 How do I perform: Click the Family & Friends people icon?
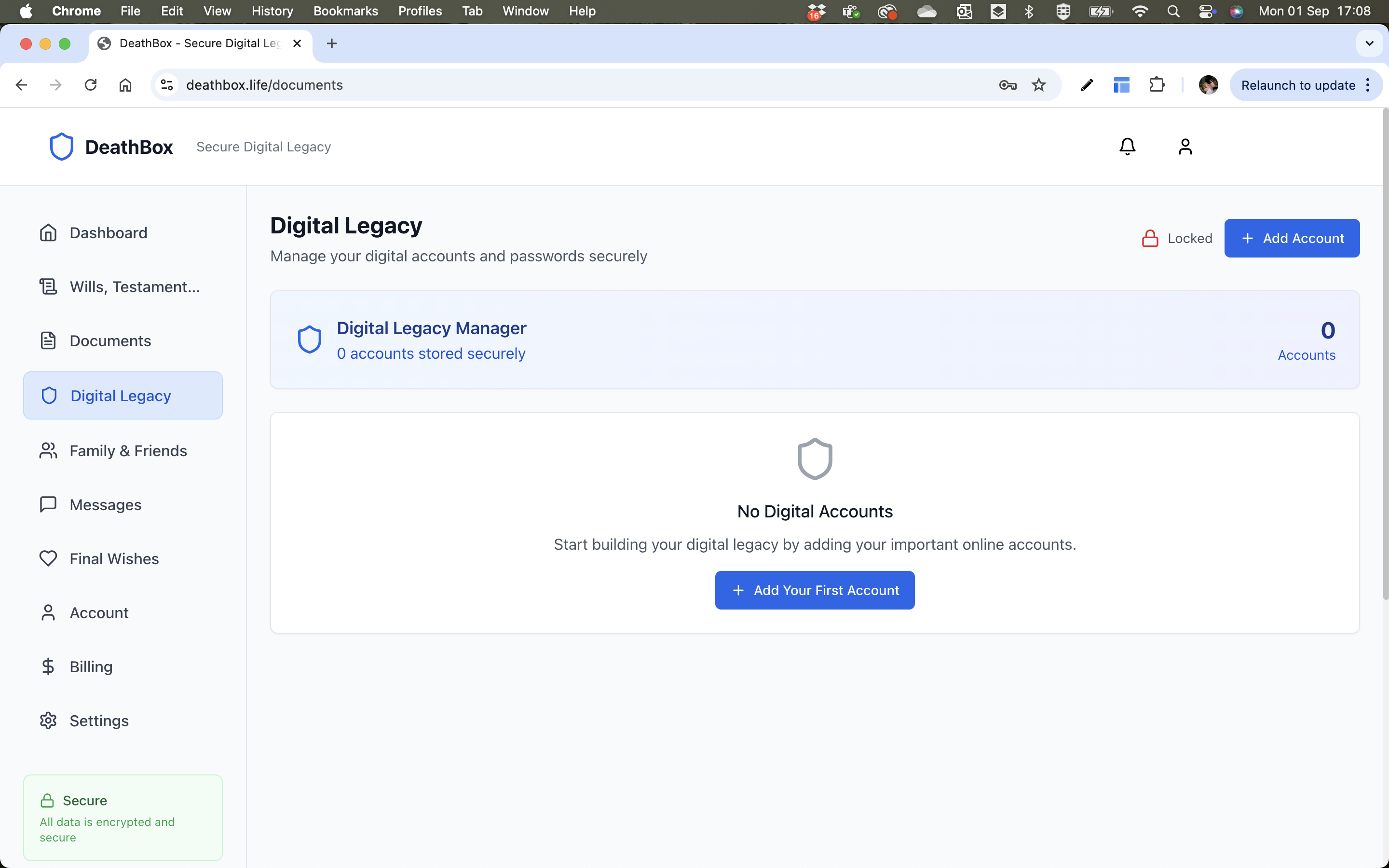pos(48,451)
